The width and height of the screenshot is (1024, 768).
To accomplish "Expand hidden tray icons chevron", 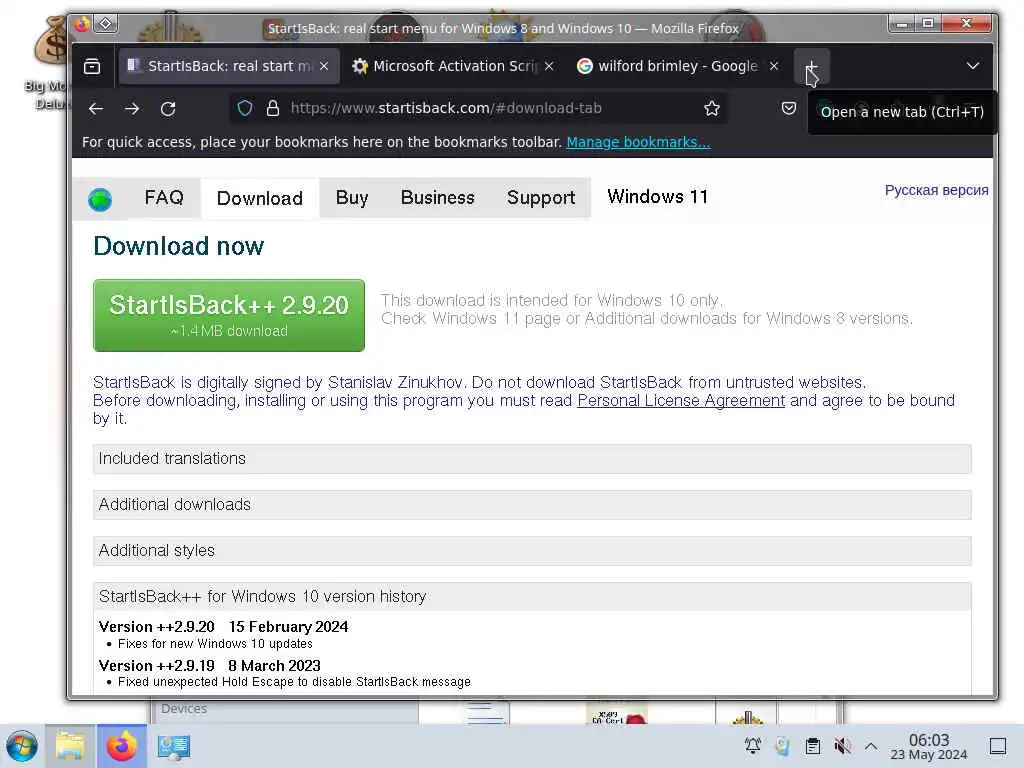I will click(871, 746).
